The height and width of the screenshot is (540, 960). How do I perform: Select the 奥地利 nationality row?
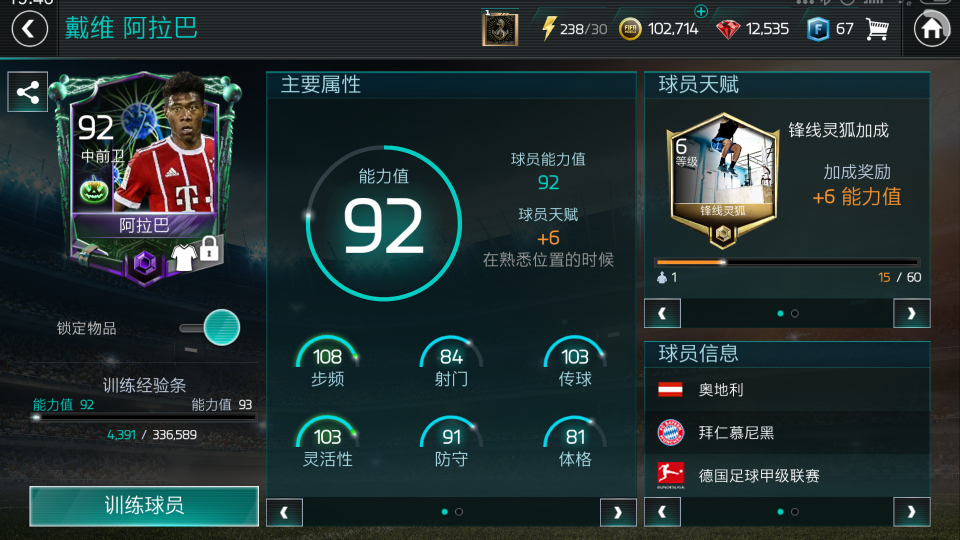point(787,389)
